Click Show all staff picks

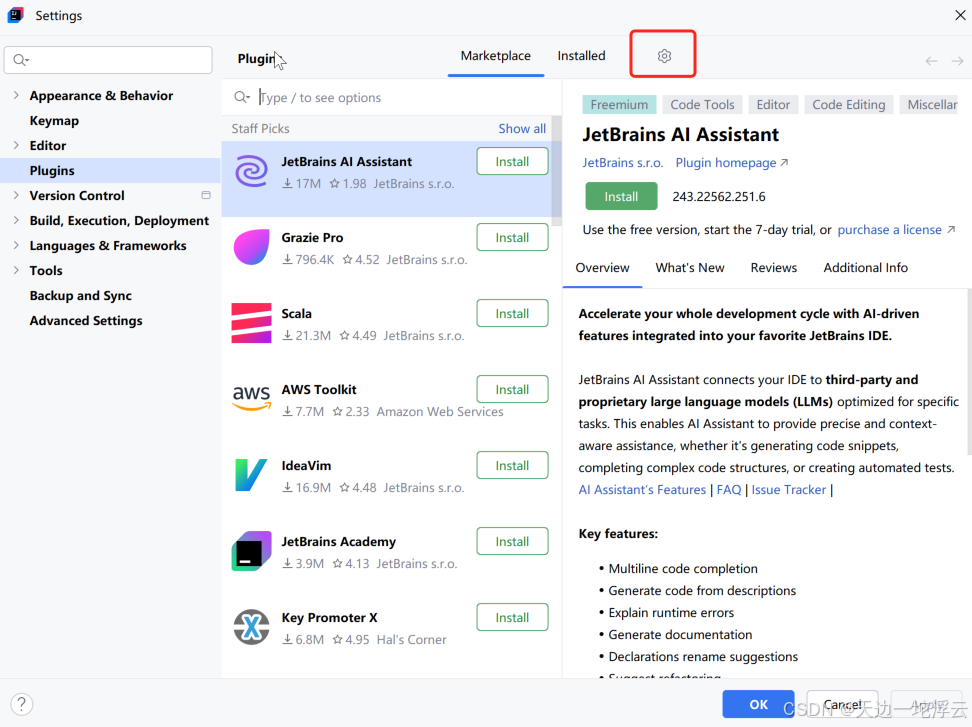(x=522, y=128)
